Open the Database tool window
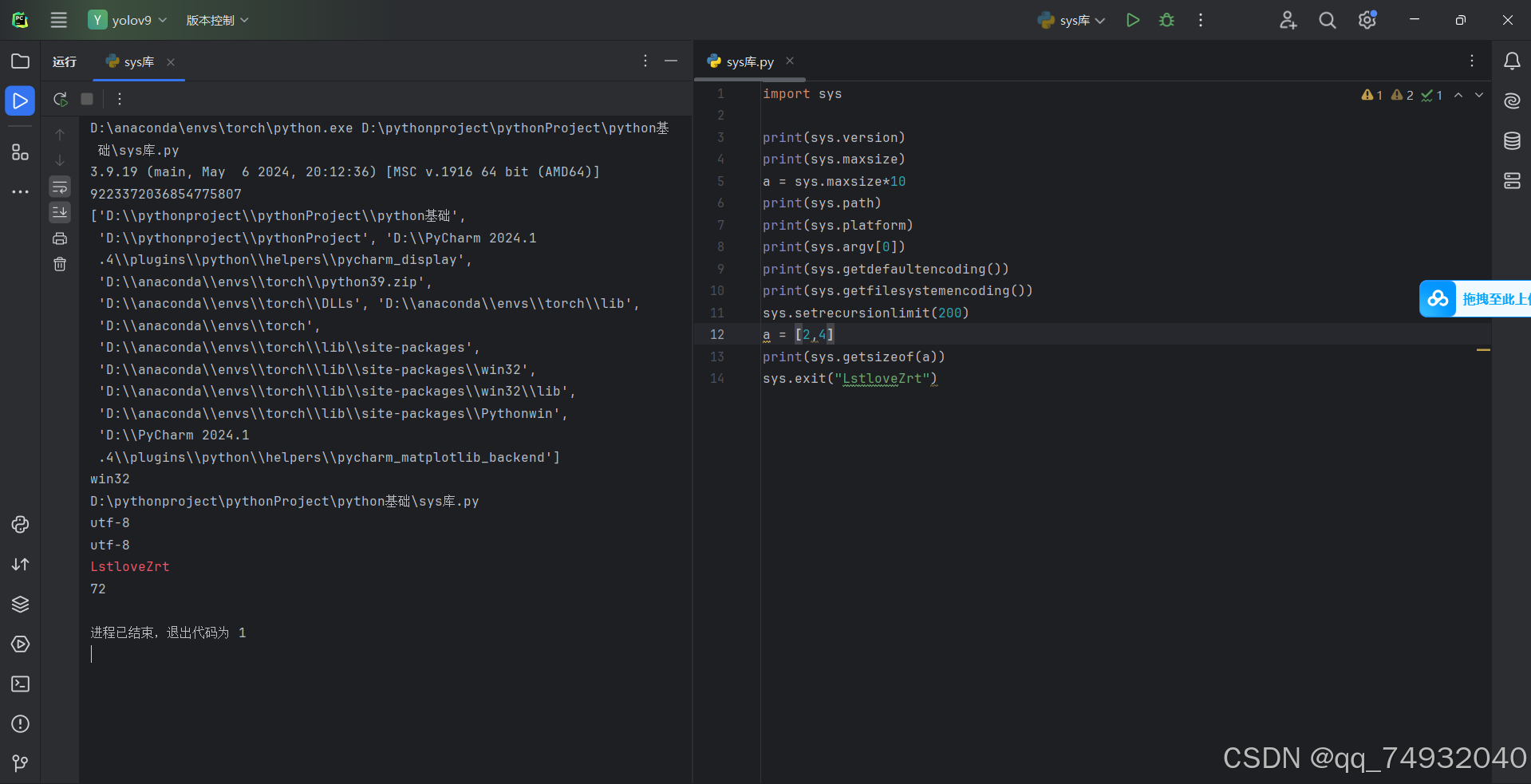 1512,141
